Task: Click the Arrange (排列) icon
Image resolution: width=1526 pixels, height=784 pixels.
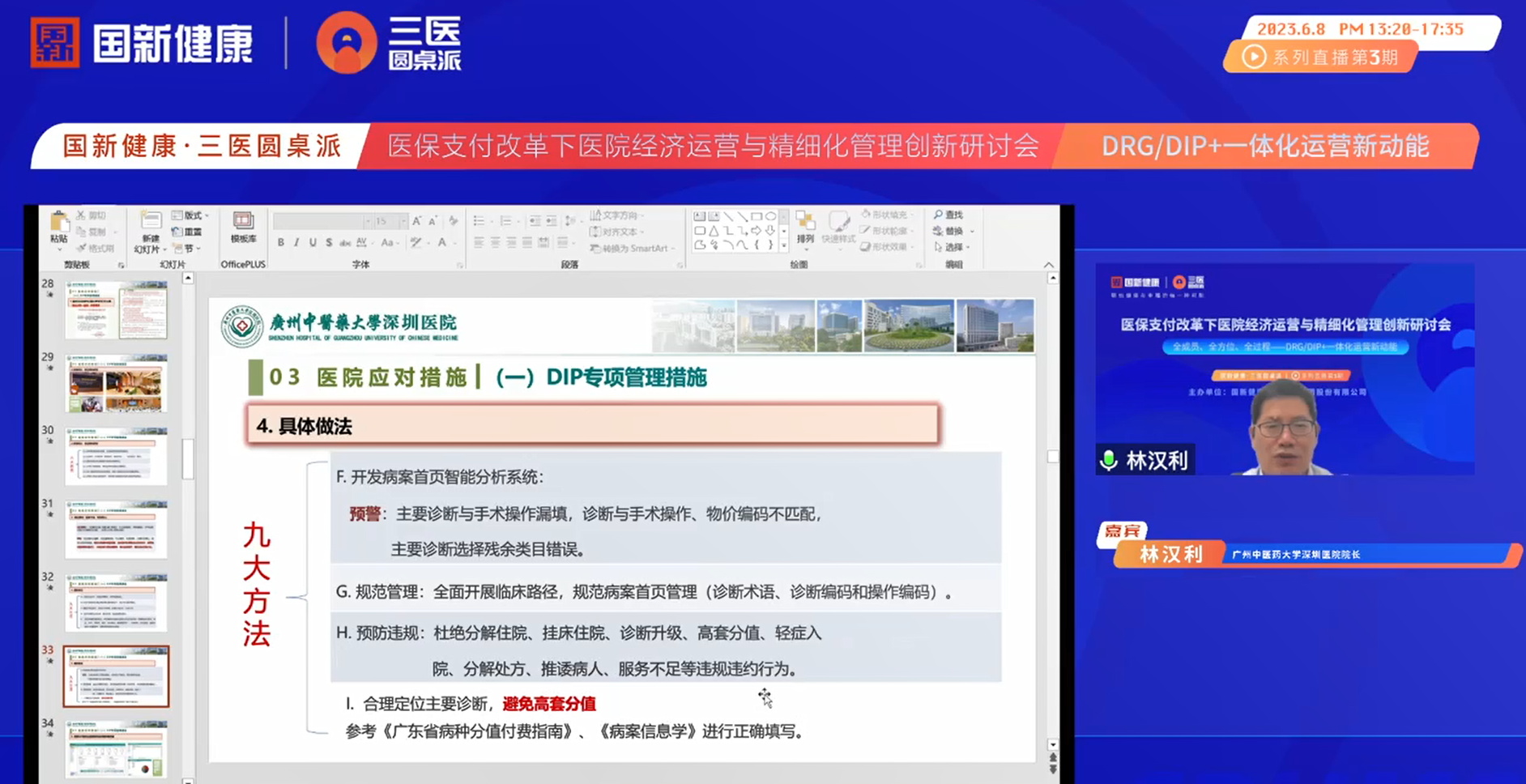Action: pos(804,224)
